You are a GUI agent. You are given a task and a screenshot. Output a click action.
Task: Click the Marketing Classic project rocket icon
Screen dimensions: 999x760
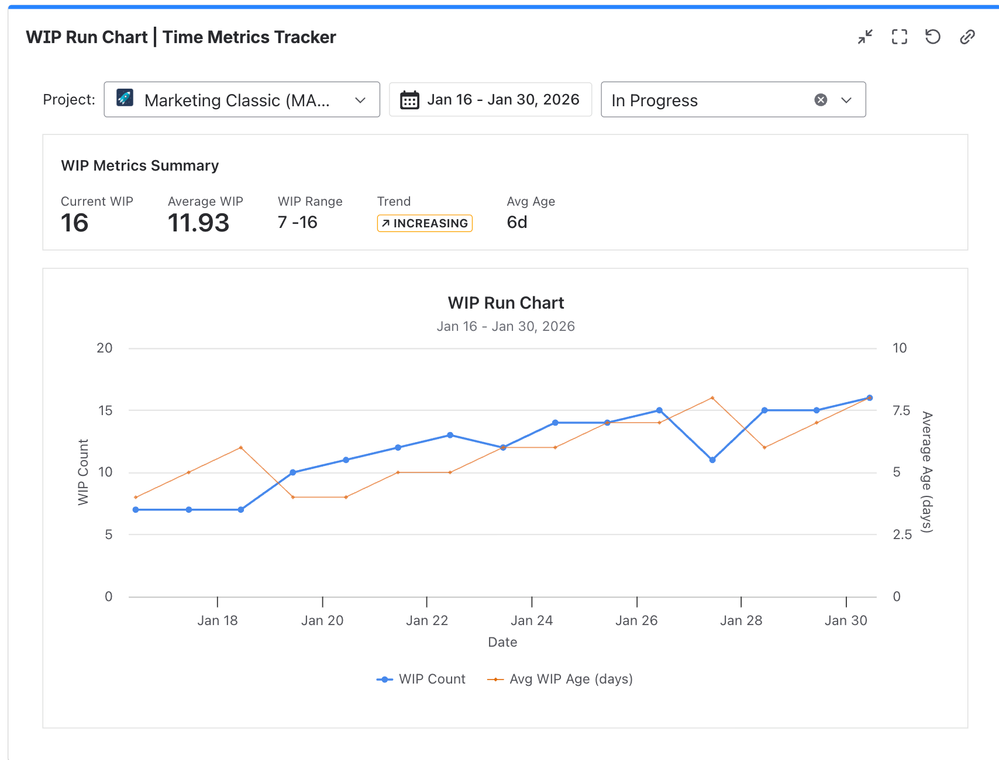tap(125, 98)
